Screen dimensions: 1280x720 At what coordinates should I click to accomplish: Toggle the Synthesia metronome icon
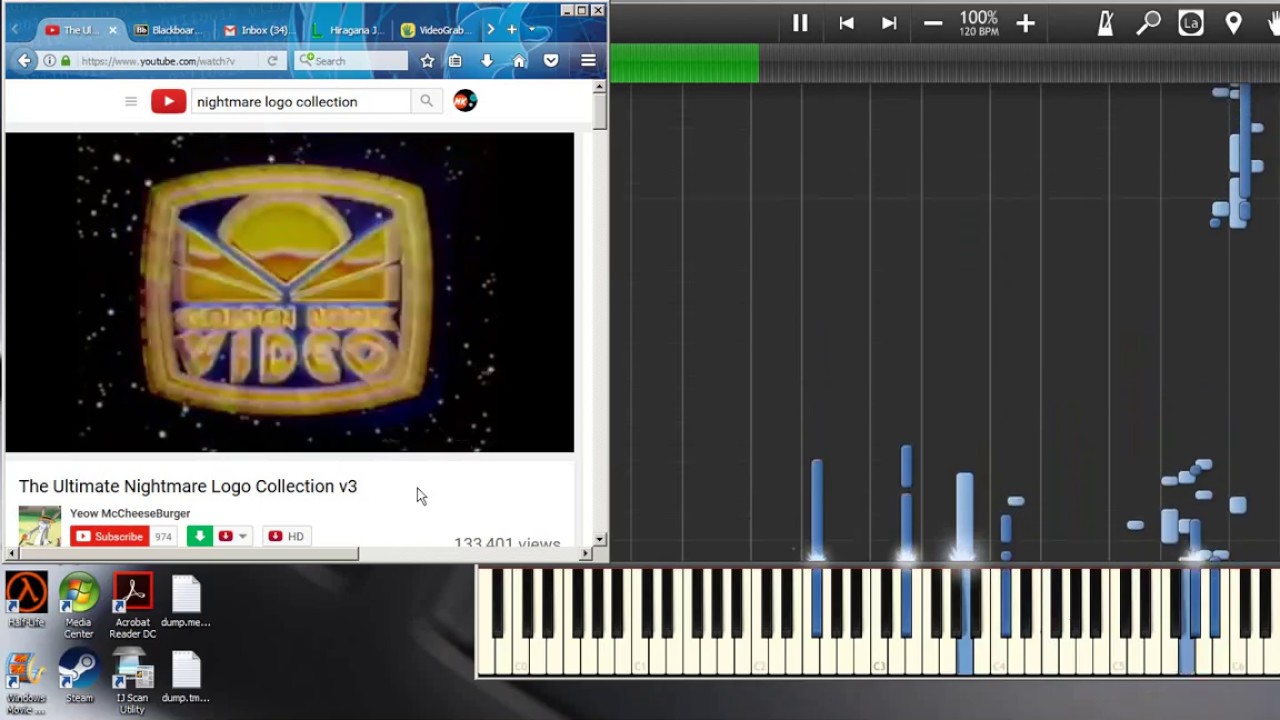1105,23
